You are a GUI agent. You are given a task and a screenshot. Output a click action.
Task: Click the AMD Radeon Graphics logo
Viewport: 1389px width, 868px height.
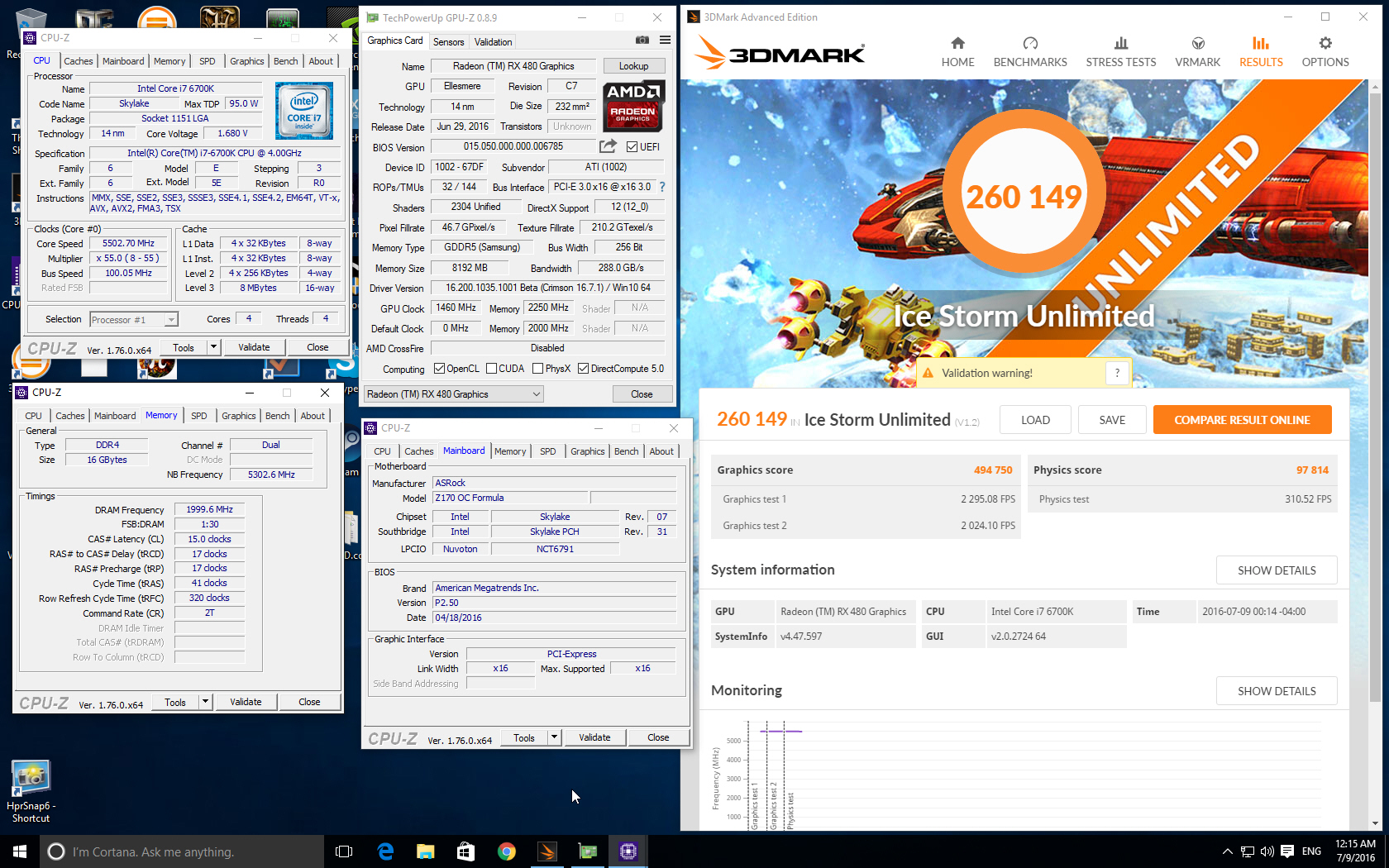click(632, 106)
